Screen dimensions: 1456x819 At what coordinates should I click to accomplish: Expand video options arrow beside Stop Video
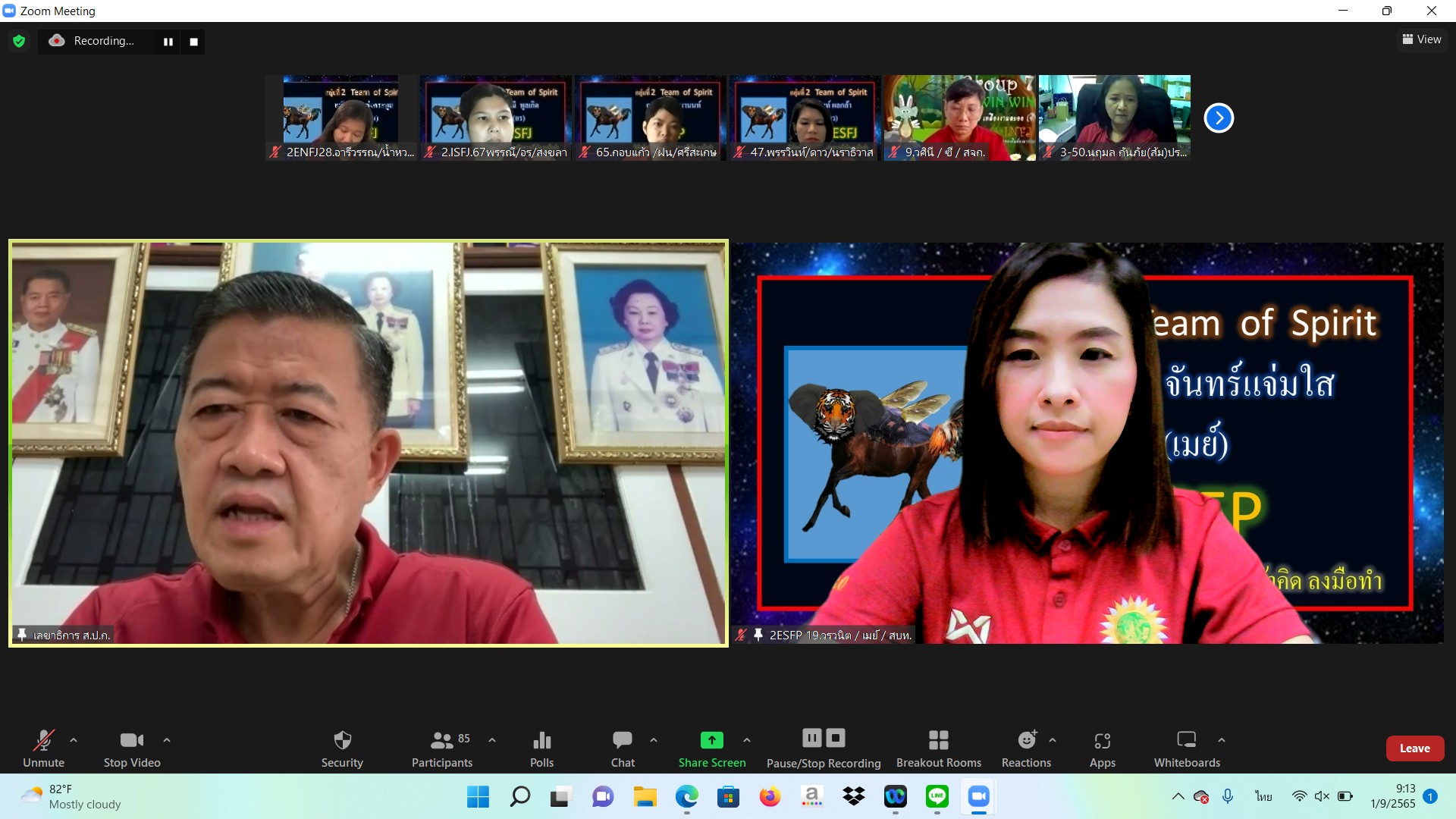(167, 739)
